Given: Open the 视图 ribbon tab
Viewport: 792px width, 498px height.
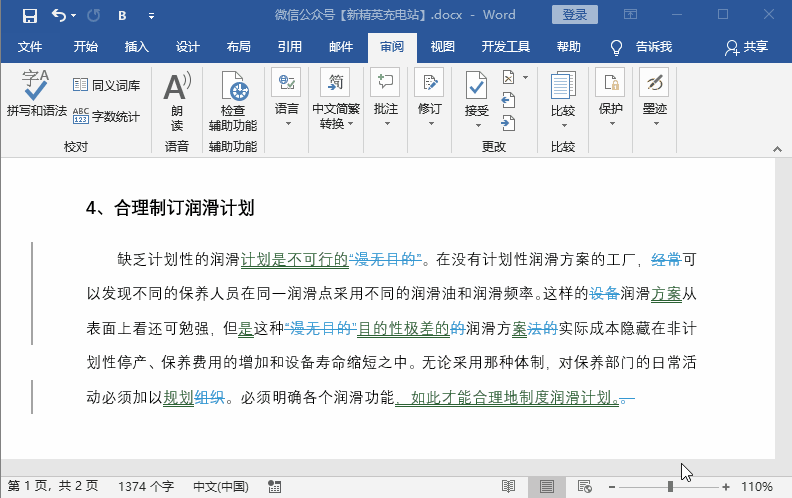Looking at the screenshot, I should click(x=442, y=47).
